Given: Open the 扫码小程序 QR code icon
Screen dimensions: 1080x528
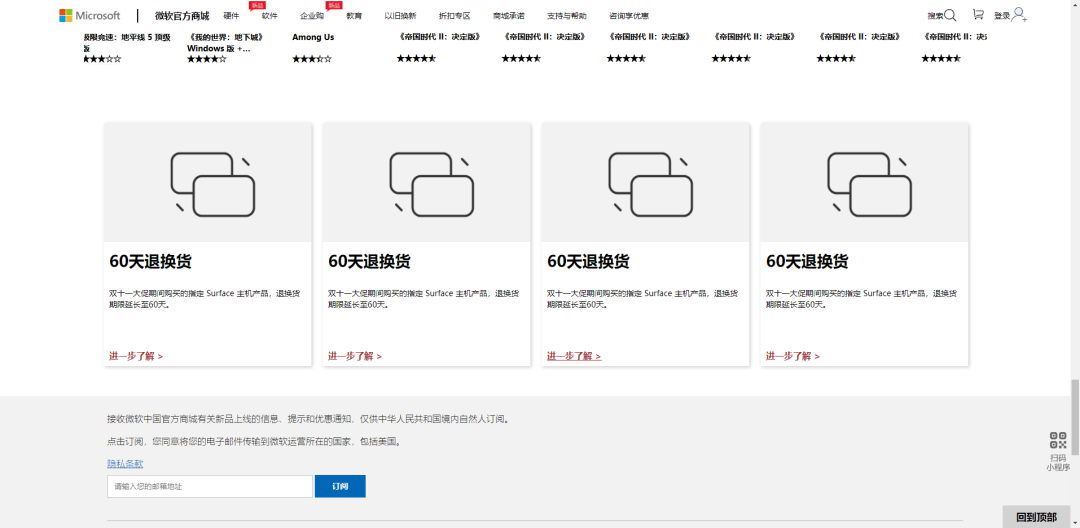Looking at the screenshot, I should click(1058, 440).
